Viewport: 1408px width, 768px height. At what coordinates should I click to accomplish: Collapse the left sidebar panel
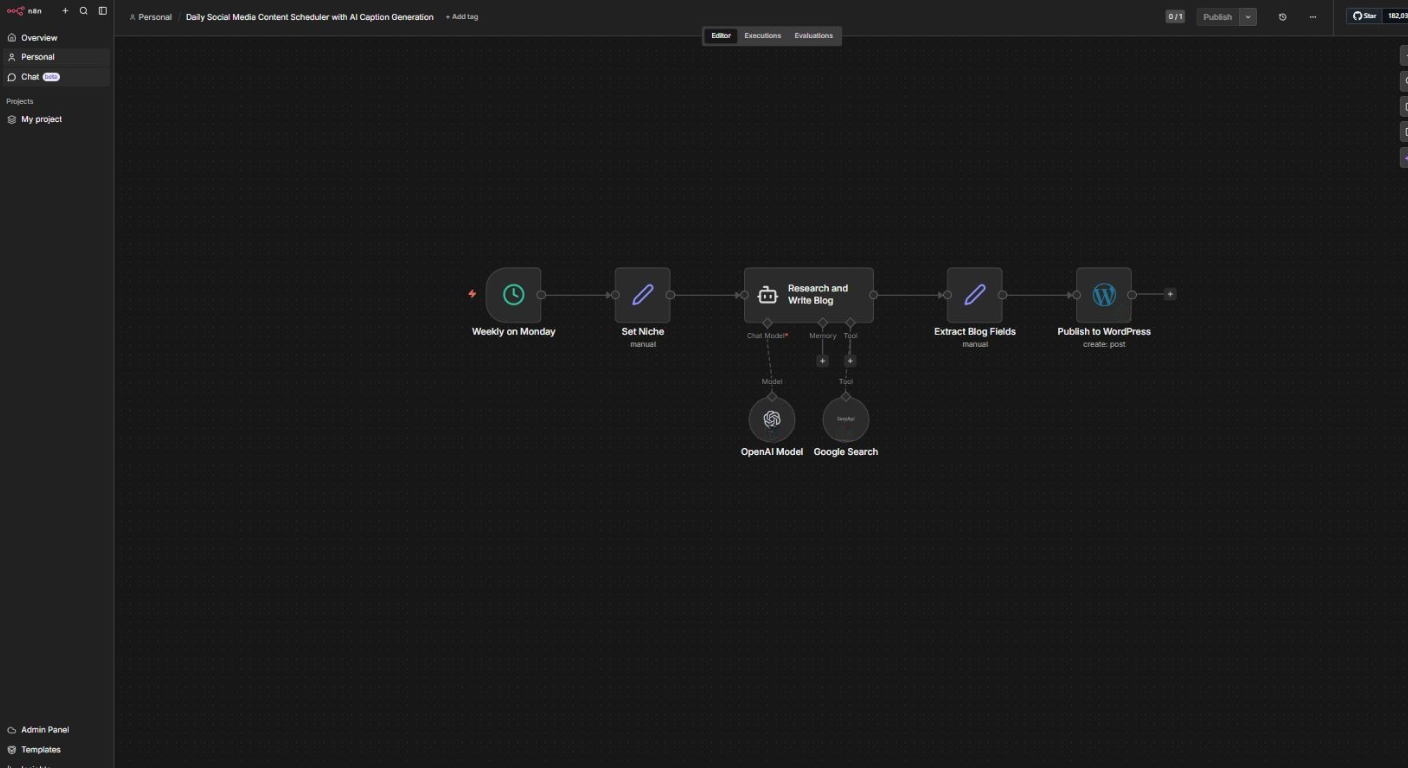102,11
